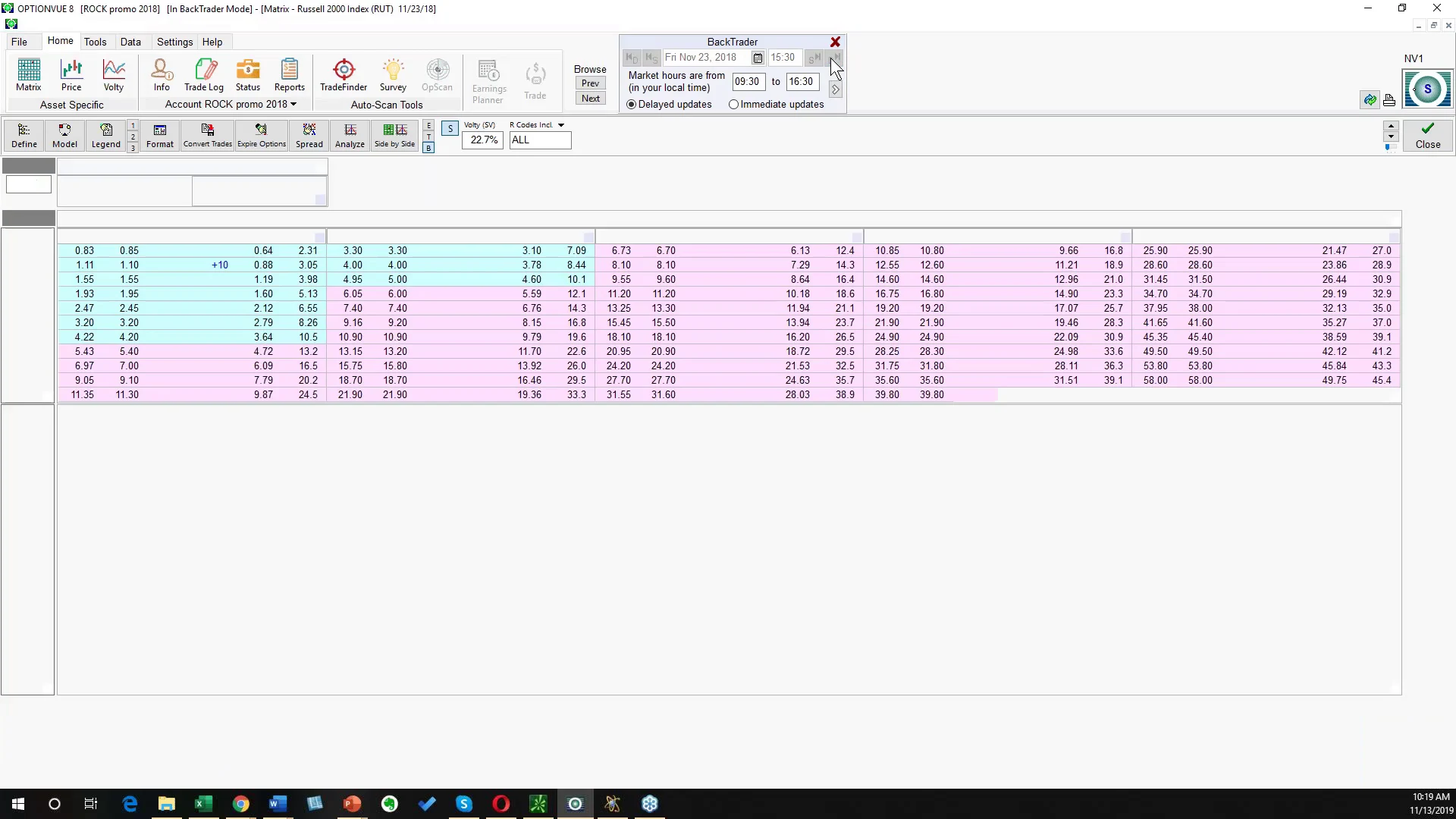Open the Reports tool
Viewport: 1456px width, 819px height.
click(290, 75)
